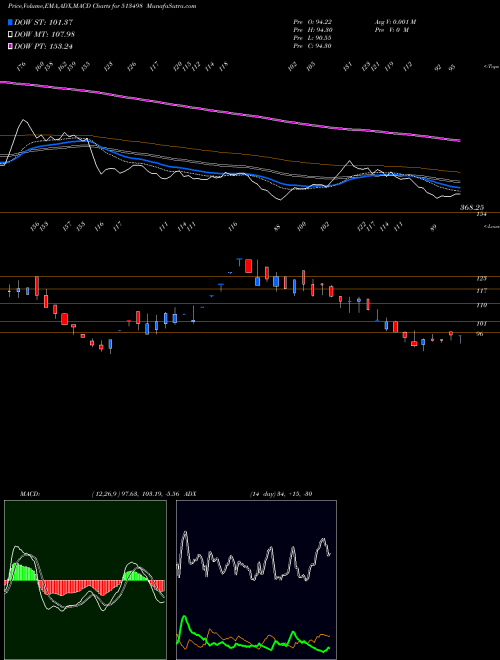Select the 'DOW MT: 107.98' legend text
Screen dimensions: 500x660
point(44,34)
